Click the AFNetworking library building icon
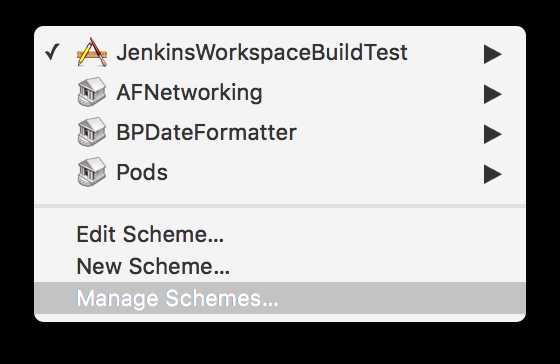The width and height of the screenshot is (560, 364). click(x=92, y=92)
